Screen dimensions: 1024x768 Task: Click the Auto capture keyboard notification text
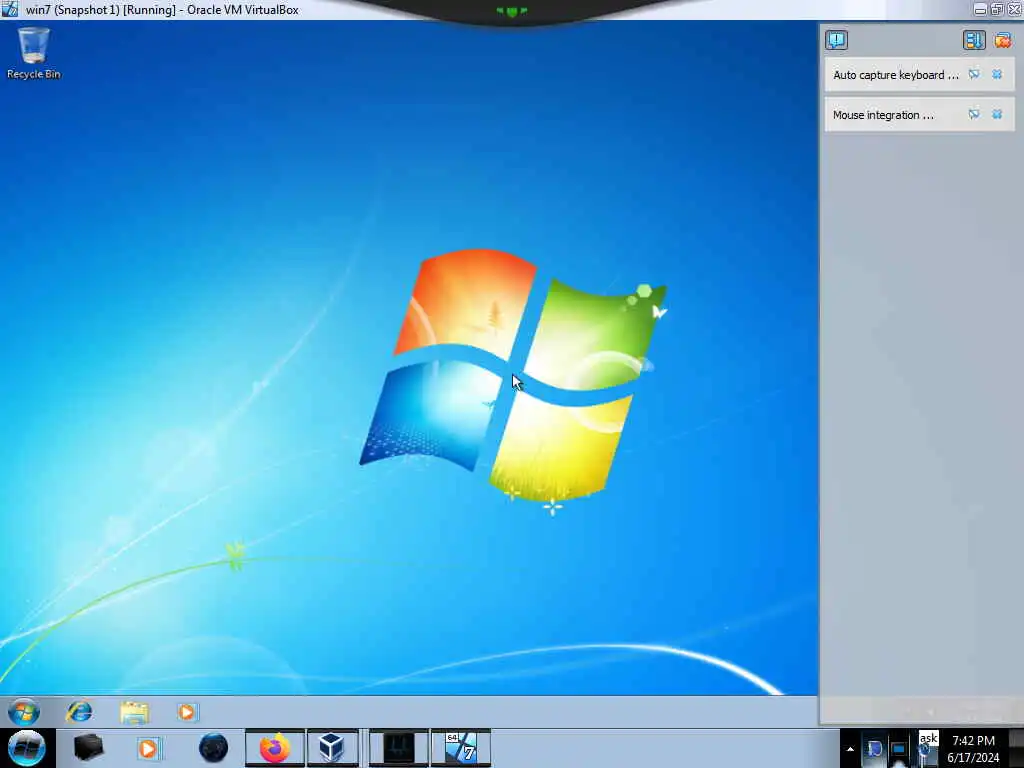pos(896,75)
